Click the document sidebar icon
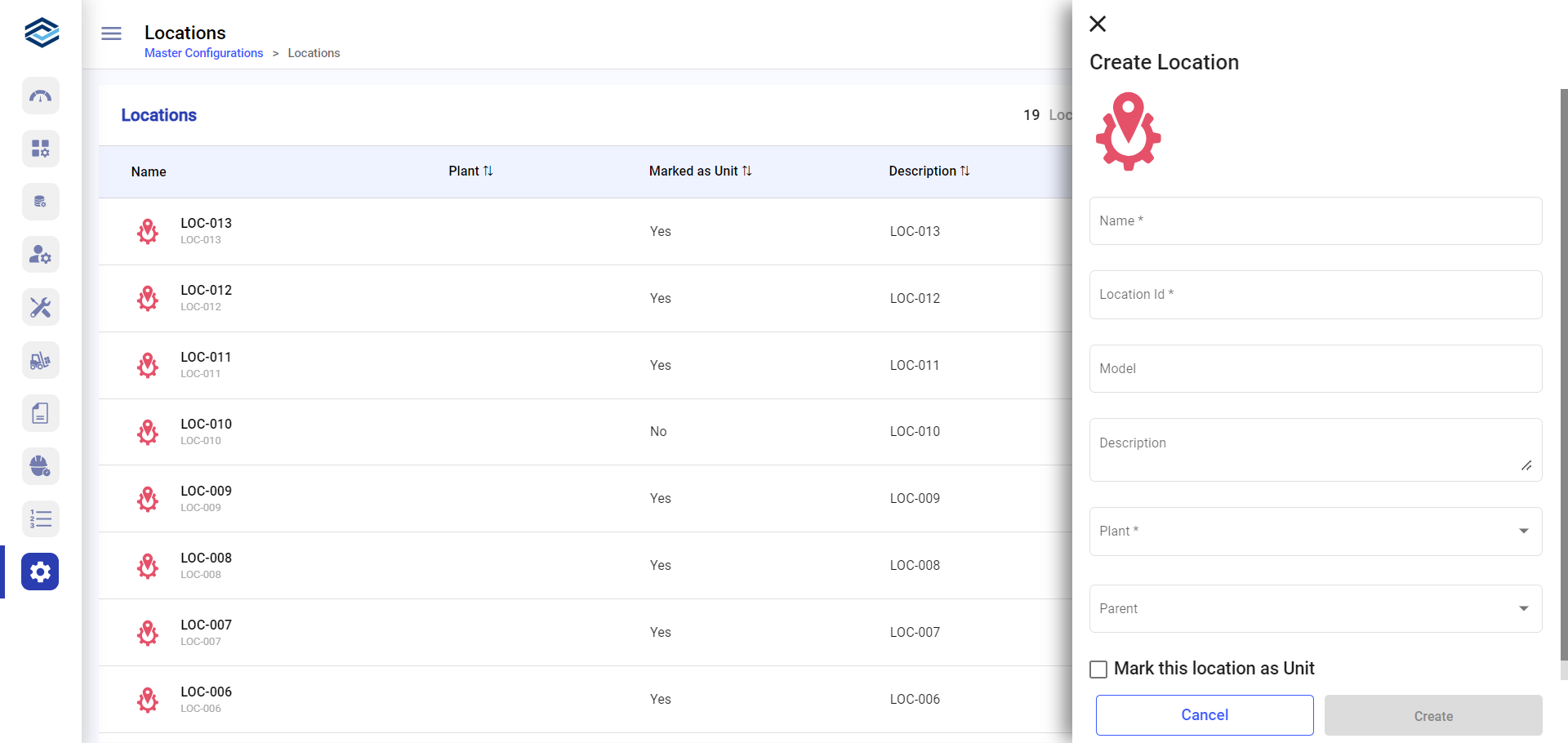This screenshot has height=743, width=1568. (x=40, y=413)
